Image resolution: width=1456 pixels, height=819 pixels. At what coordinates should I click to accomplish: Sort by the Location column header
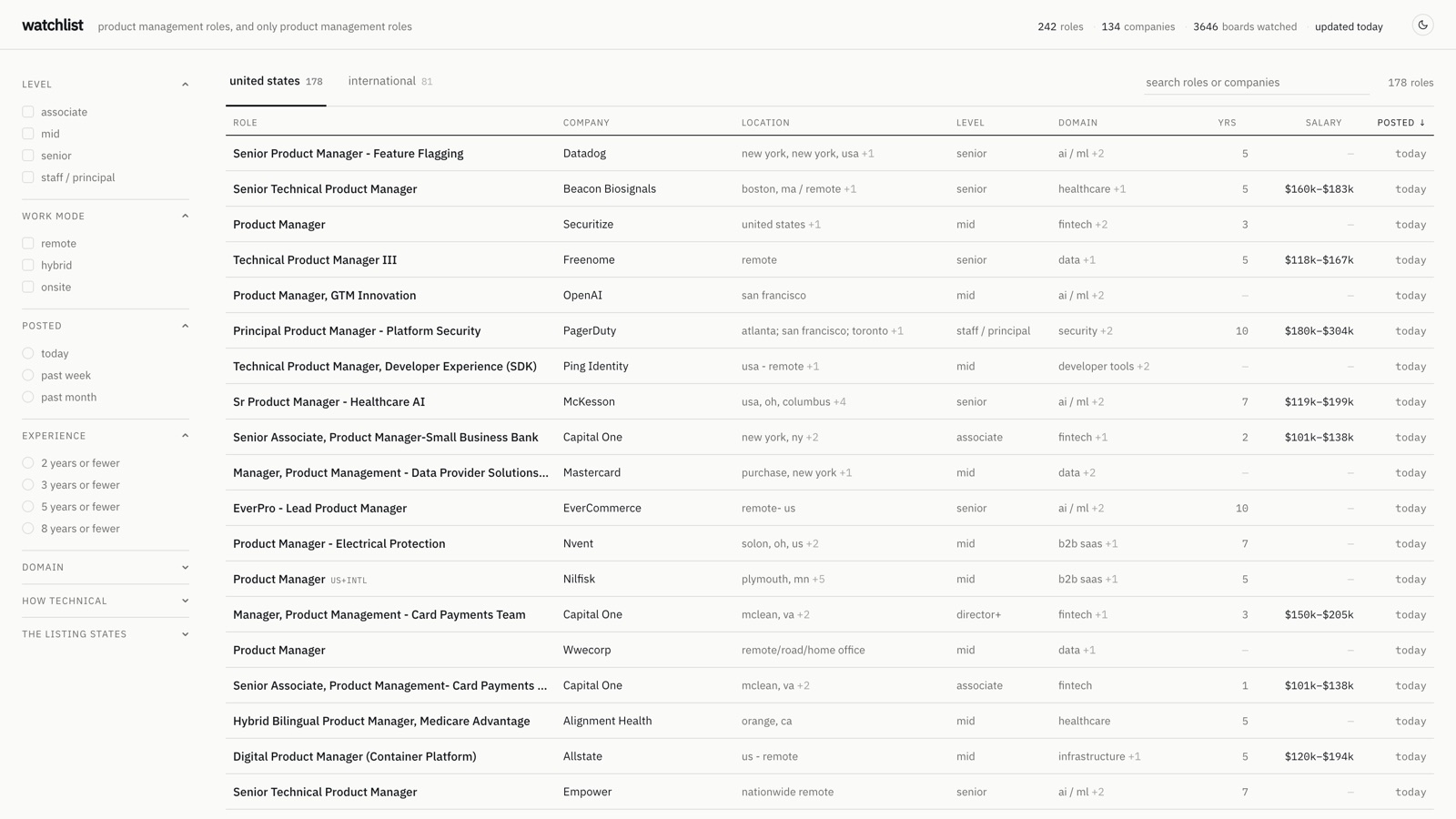pyautogui.click(x=765, y=123)
